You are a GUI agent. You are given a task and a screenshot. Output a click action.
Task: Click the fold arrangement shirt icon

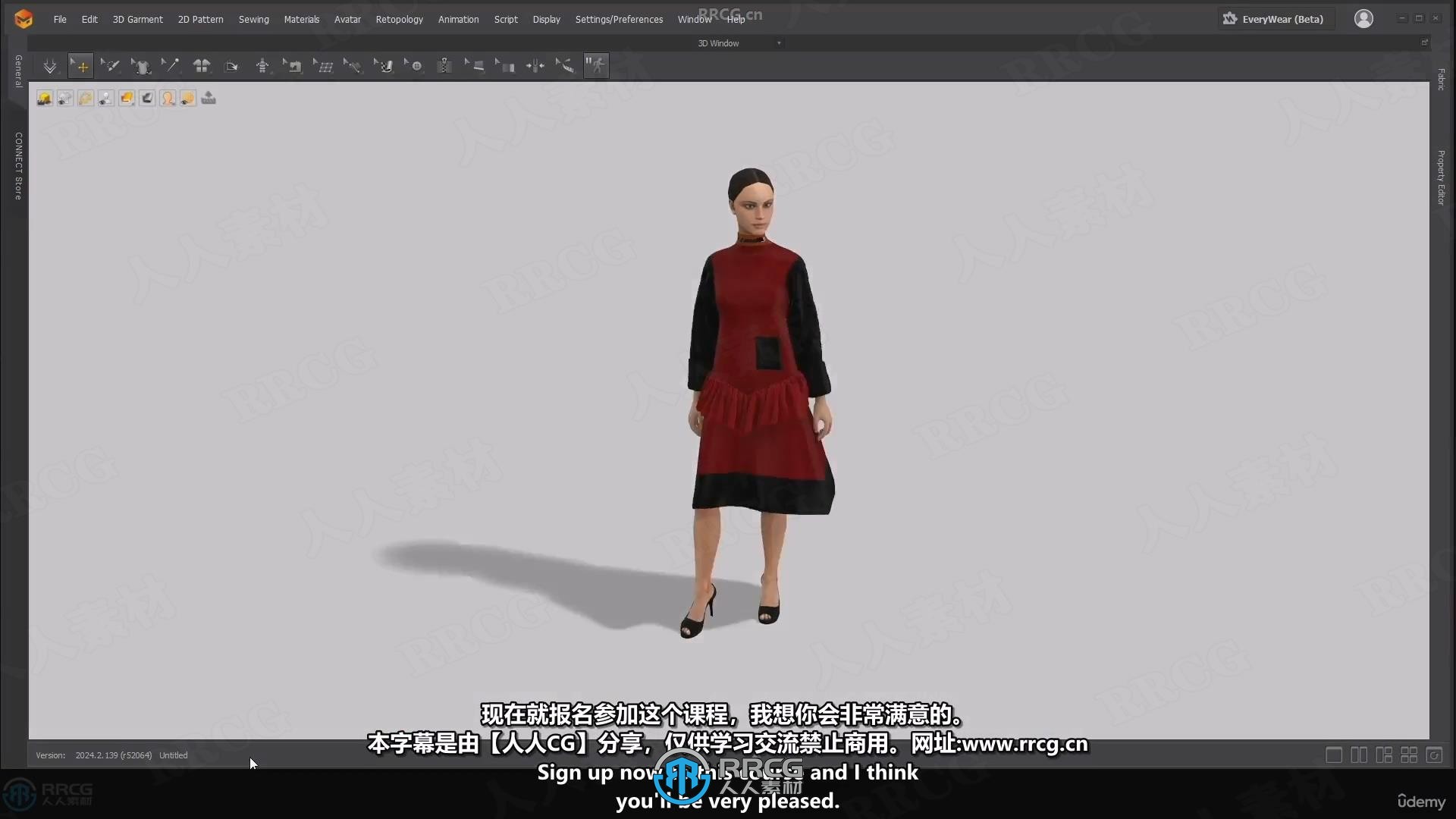(202, 66)
